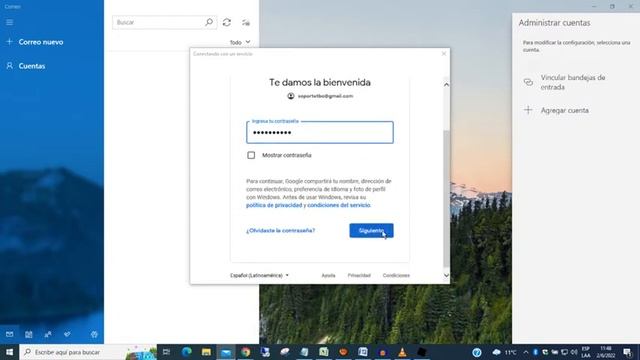Click Vincular bandejas de entrada
The width and height of the screenshot is (640, 360).
click(573, 82)
